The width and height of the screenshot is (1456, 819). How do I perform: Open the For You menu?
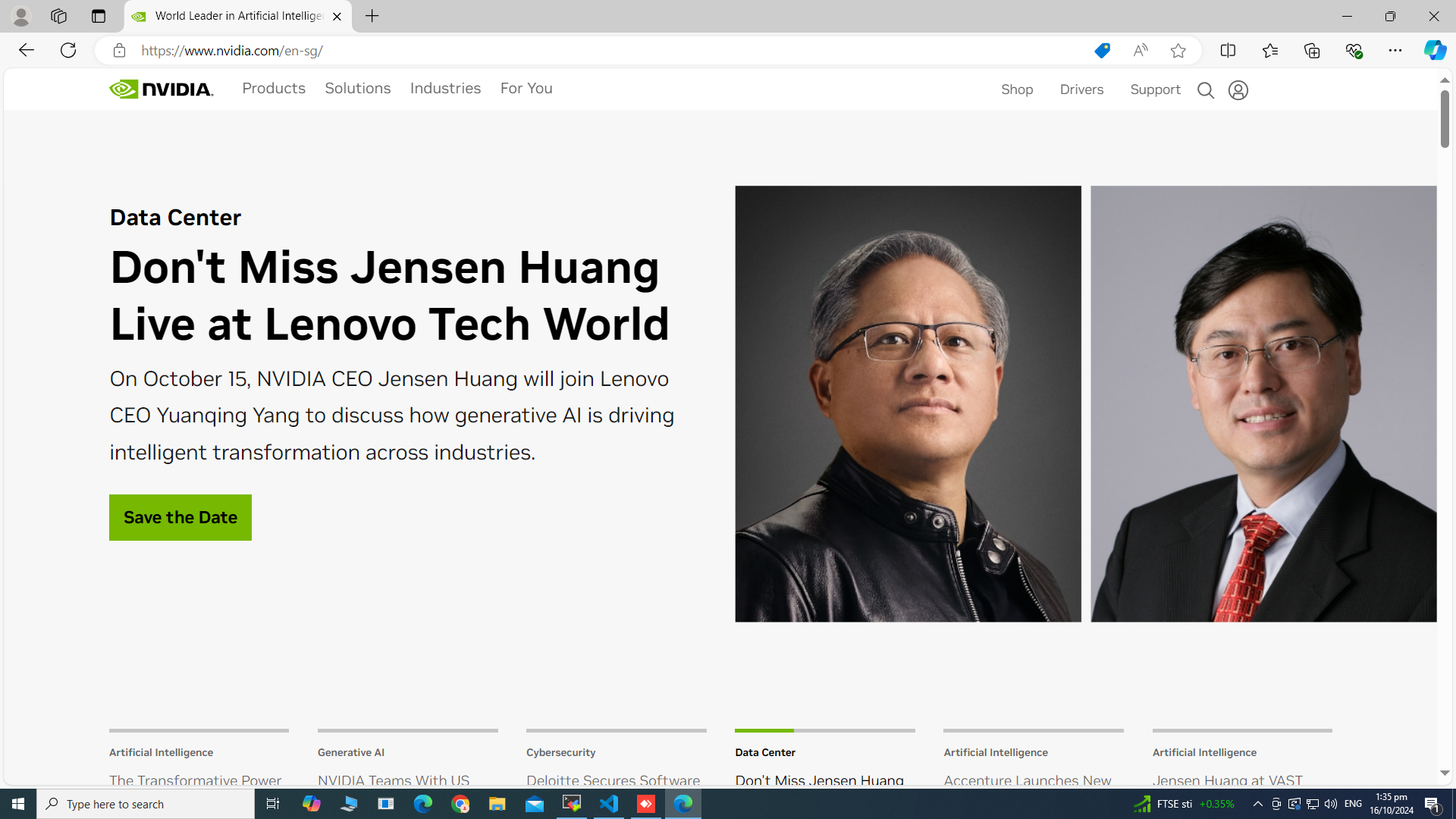point(526,88)
